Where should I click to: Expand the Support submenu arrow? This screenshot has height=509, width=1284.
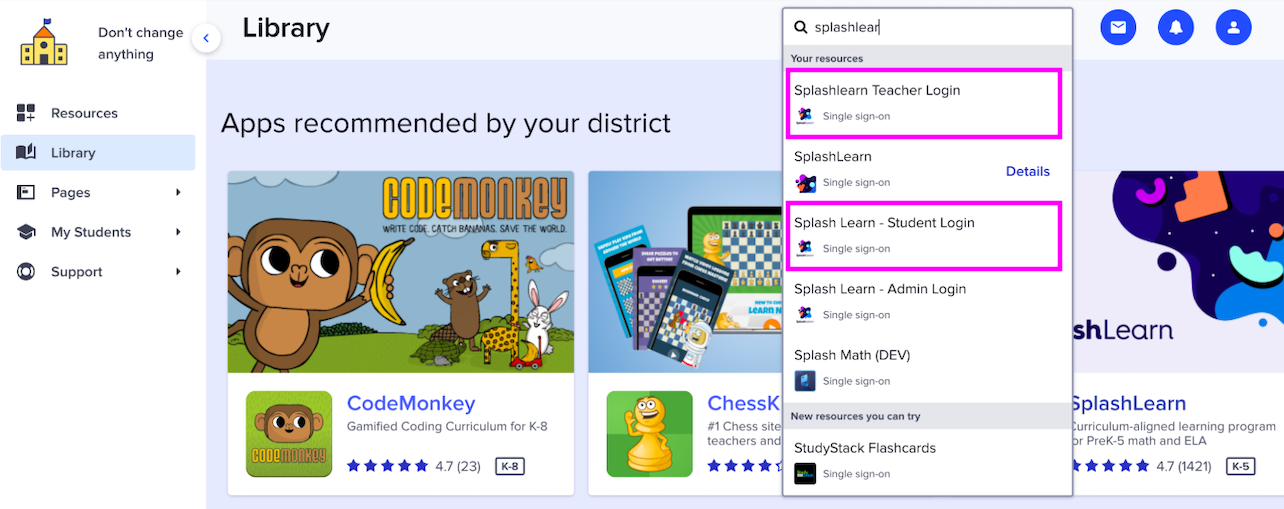point(178,272)
